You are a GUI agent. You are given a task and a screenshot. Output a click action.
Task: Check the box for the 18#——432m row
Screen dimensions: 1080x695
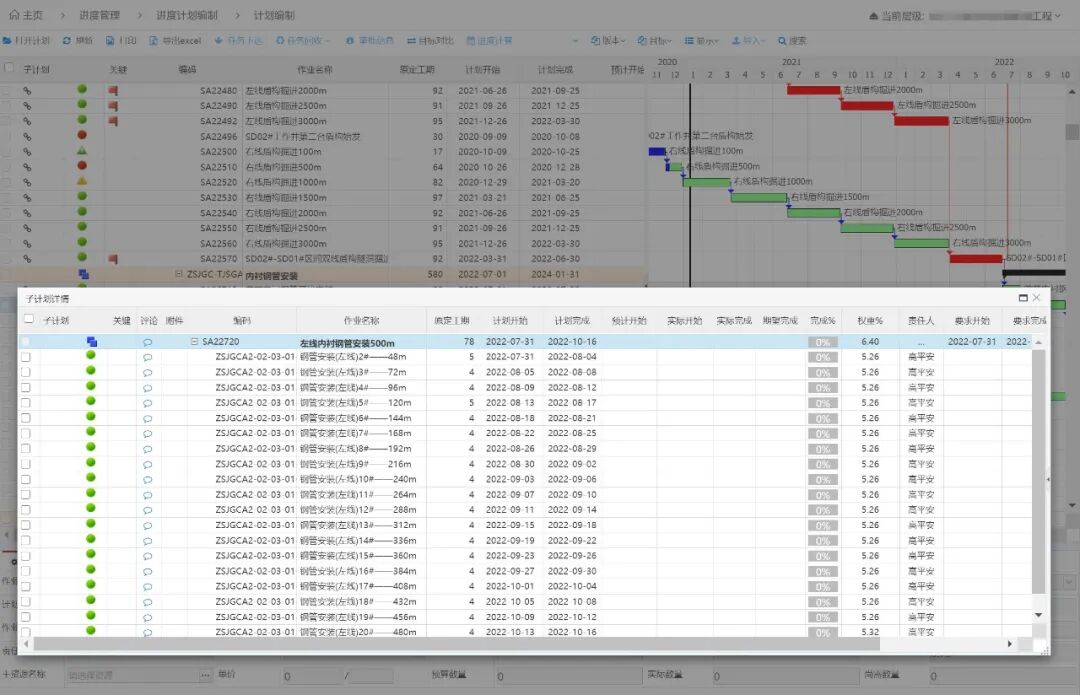[x=25, y=602]
